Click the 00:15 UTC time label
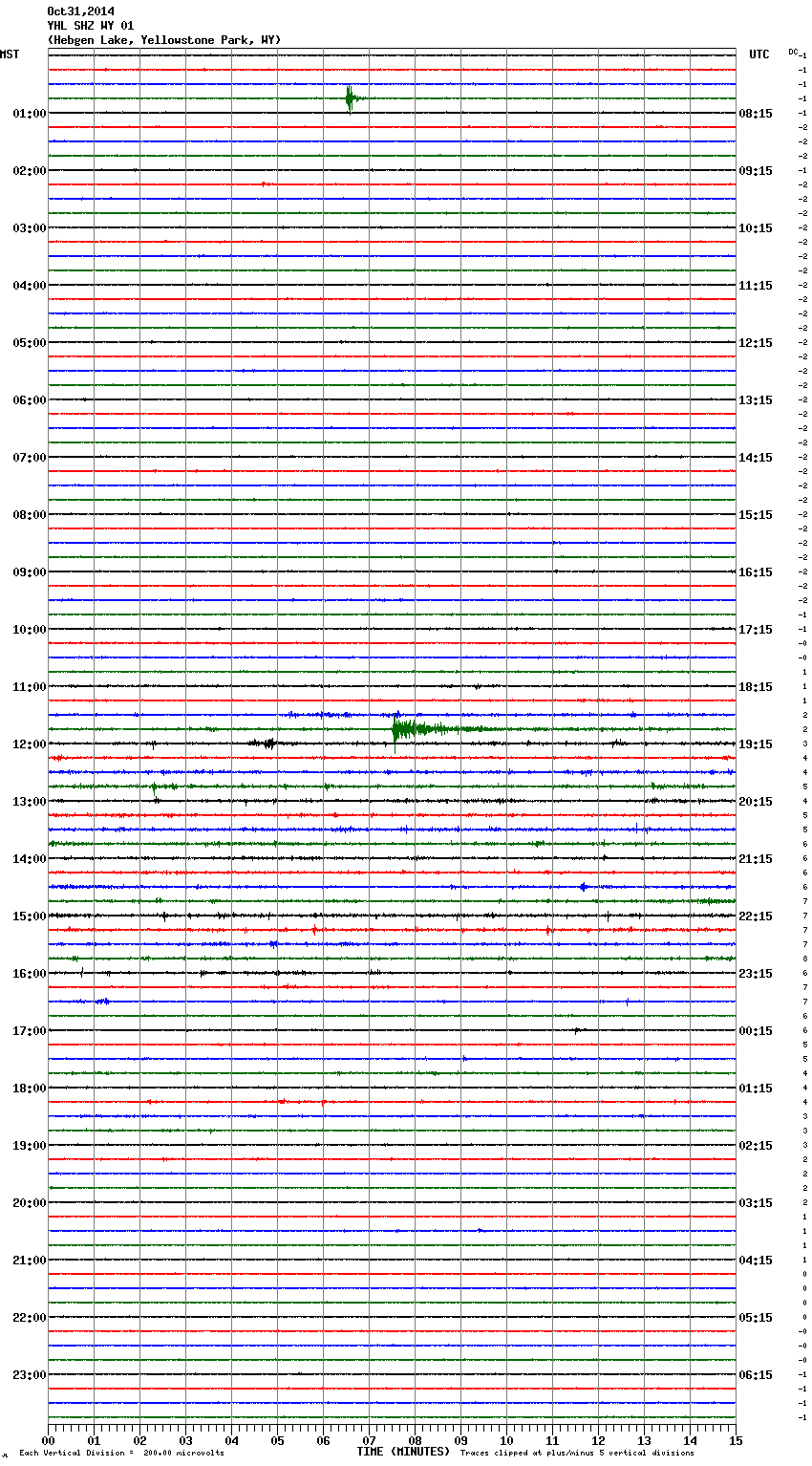This screenshot has height=1466, width=812. pos(756,1031)
